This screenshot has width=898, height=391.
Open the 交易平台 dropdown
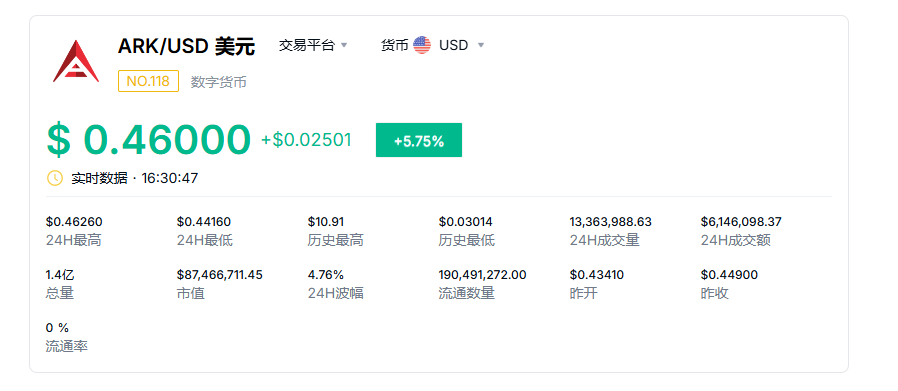tap(313, 45)
